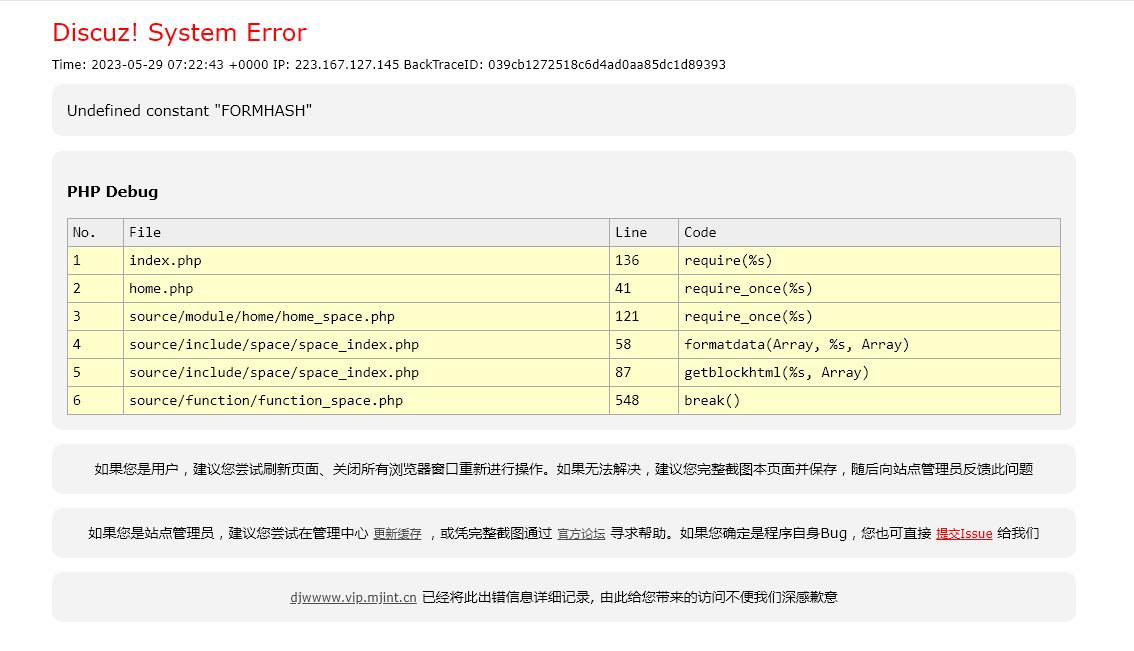1134x651 pixels.
Task: Click the source/function/function_space.php entry
Action: click(x=265, y=401)
